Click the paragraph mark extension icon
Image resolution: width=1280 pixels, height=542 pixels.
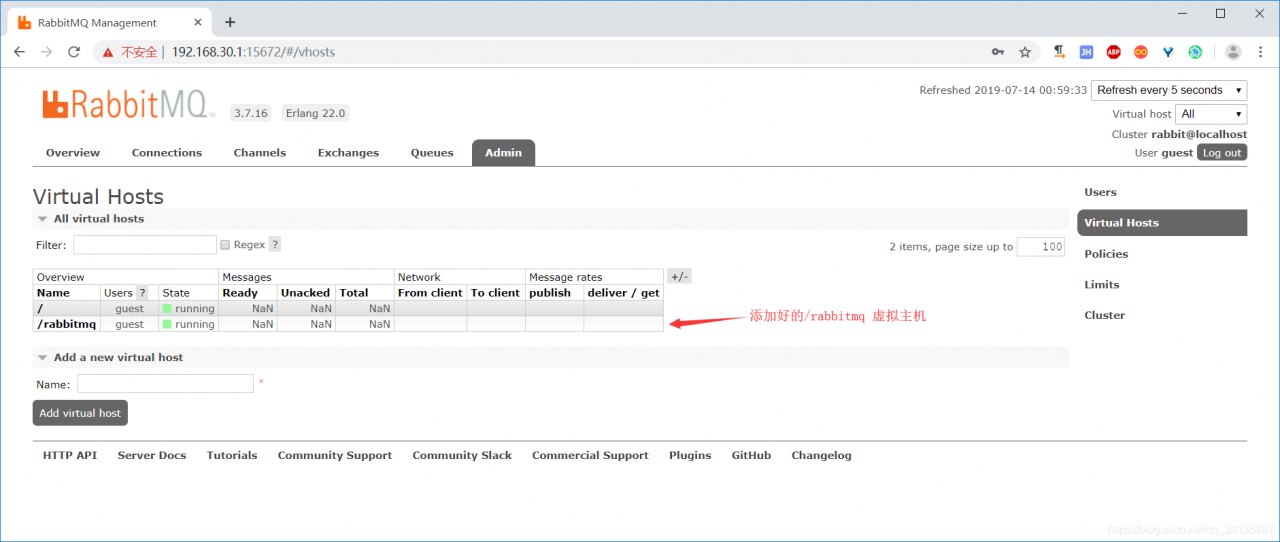1059,52
